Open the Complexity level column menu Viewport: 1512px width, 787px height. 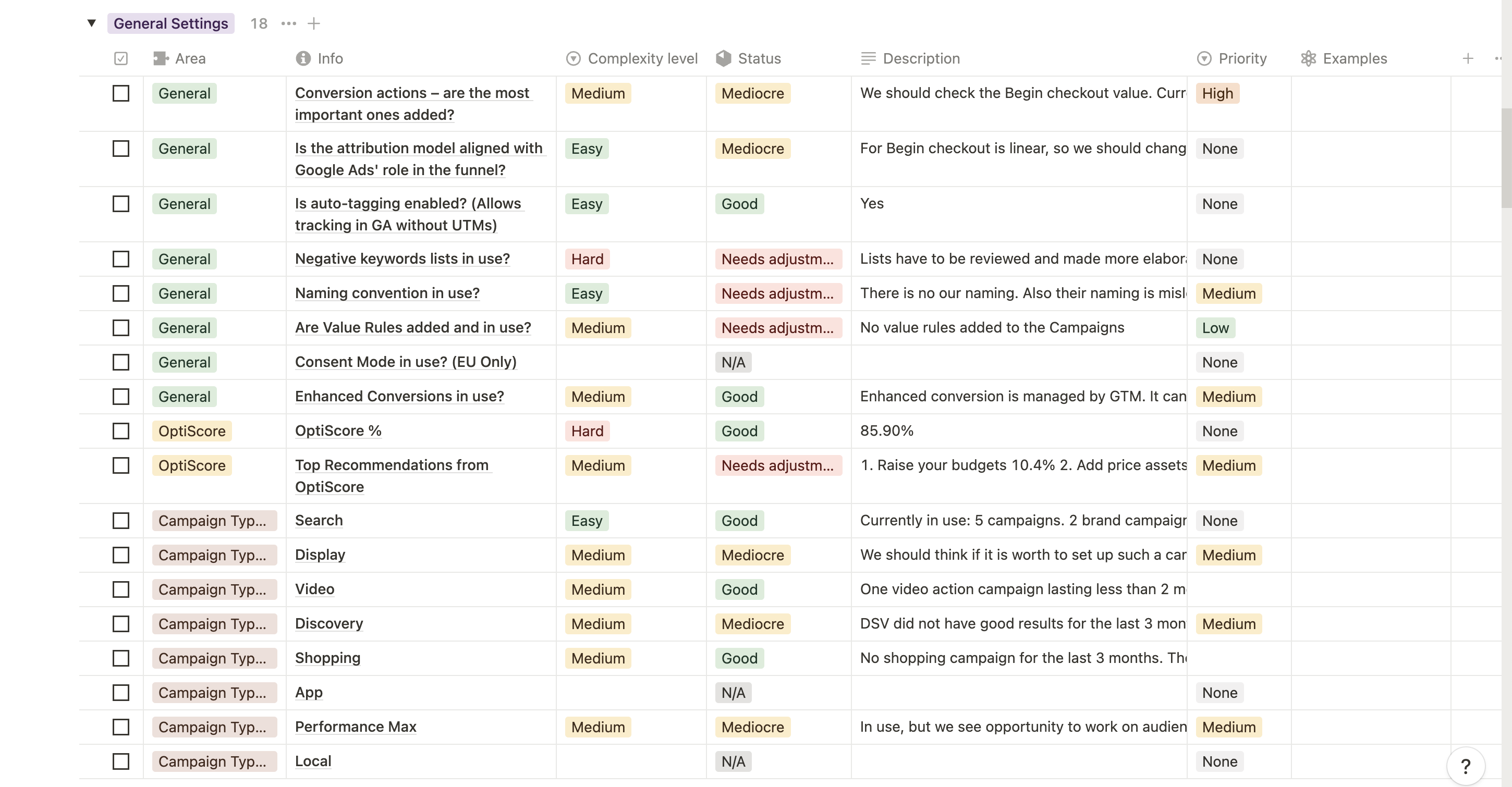click(x=631, y=59)
